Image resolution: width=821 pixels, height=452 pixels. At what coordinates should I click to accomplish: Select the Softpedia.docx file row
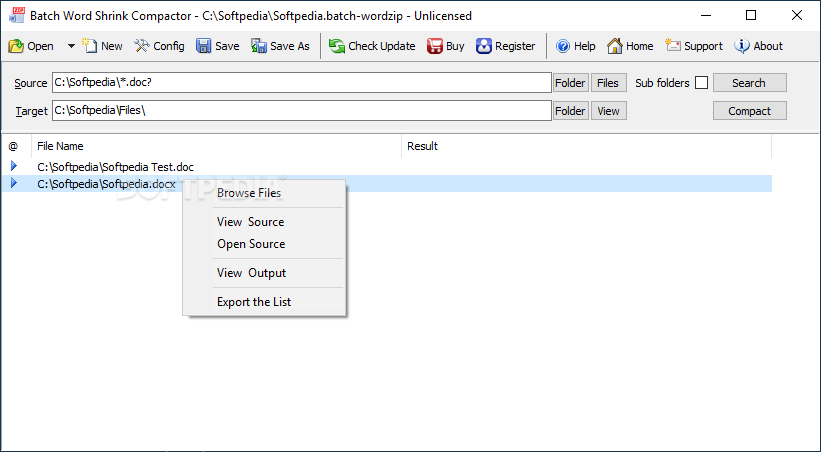(x=386, y=184)
